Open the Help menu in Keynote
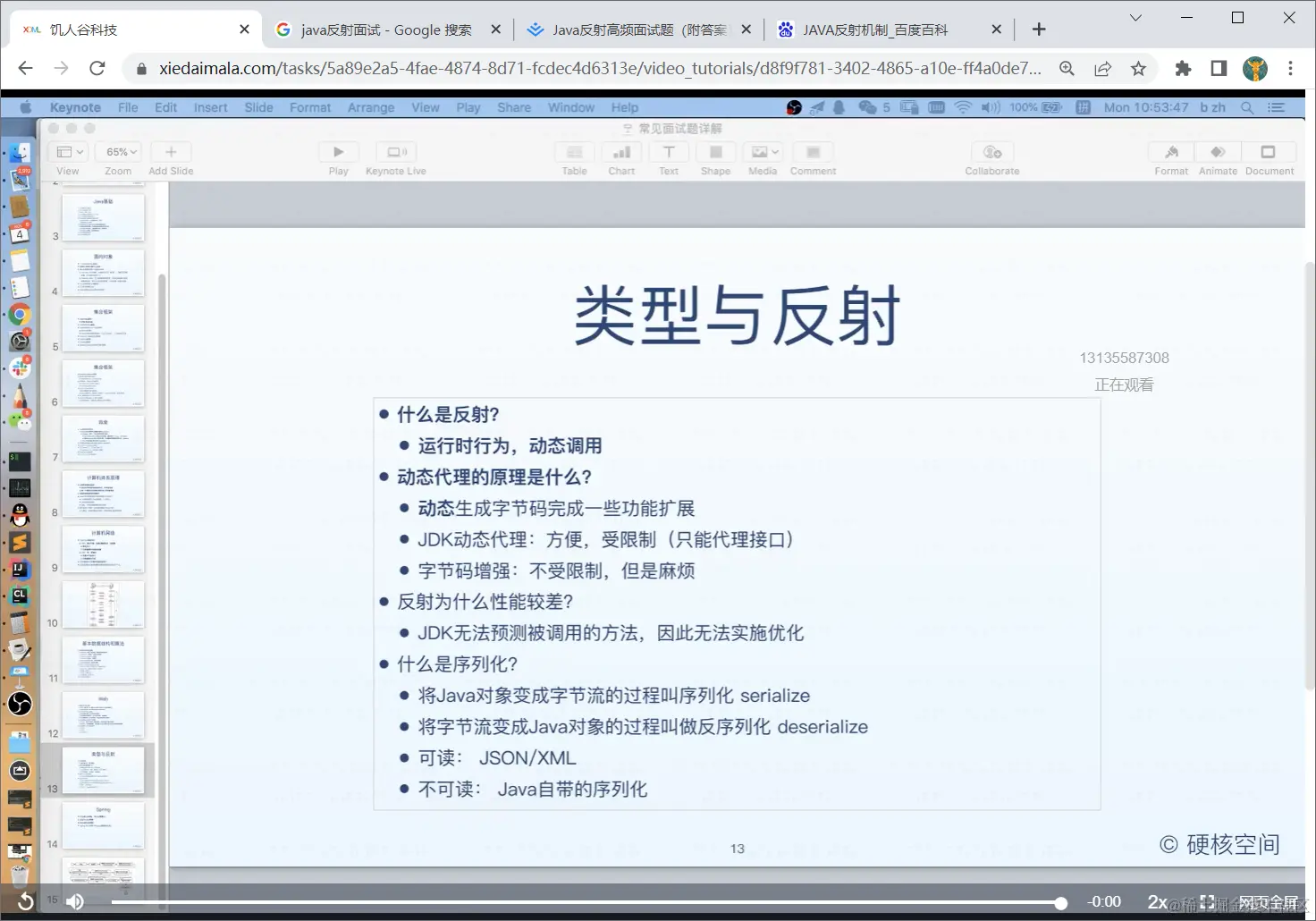Viewport: 1316px width, 921px height. point(625,107)
